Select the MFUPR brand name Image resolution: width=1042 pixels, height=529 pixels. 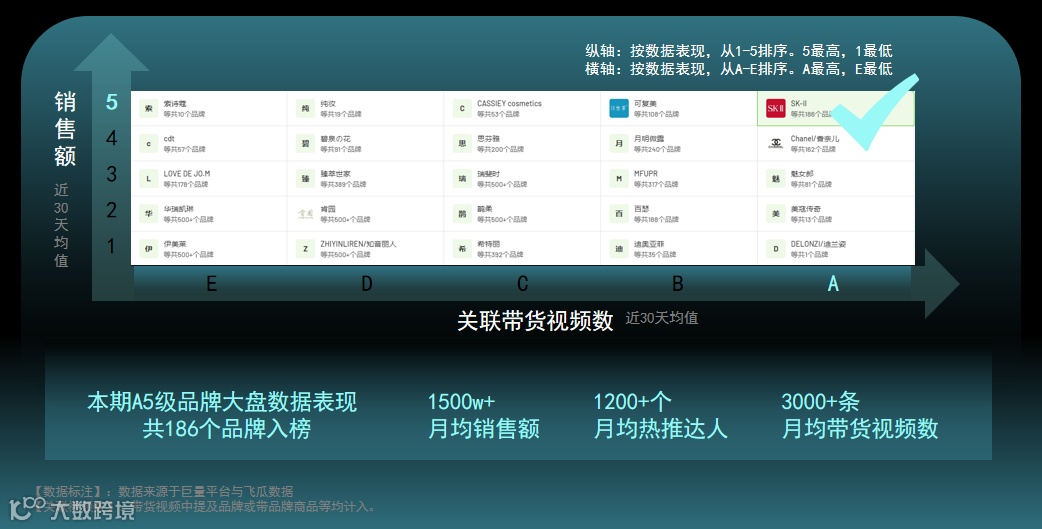tap(646, 174)
